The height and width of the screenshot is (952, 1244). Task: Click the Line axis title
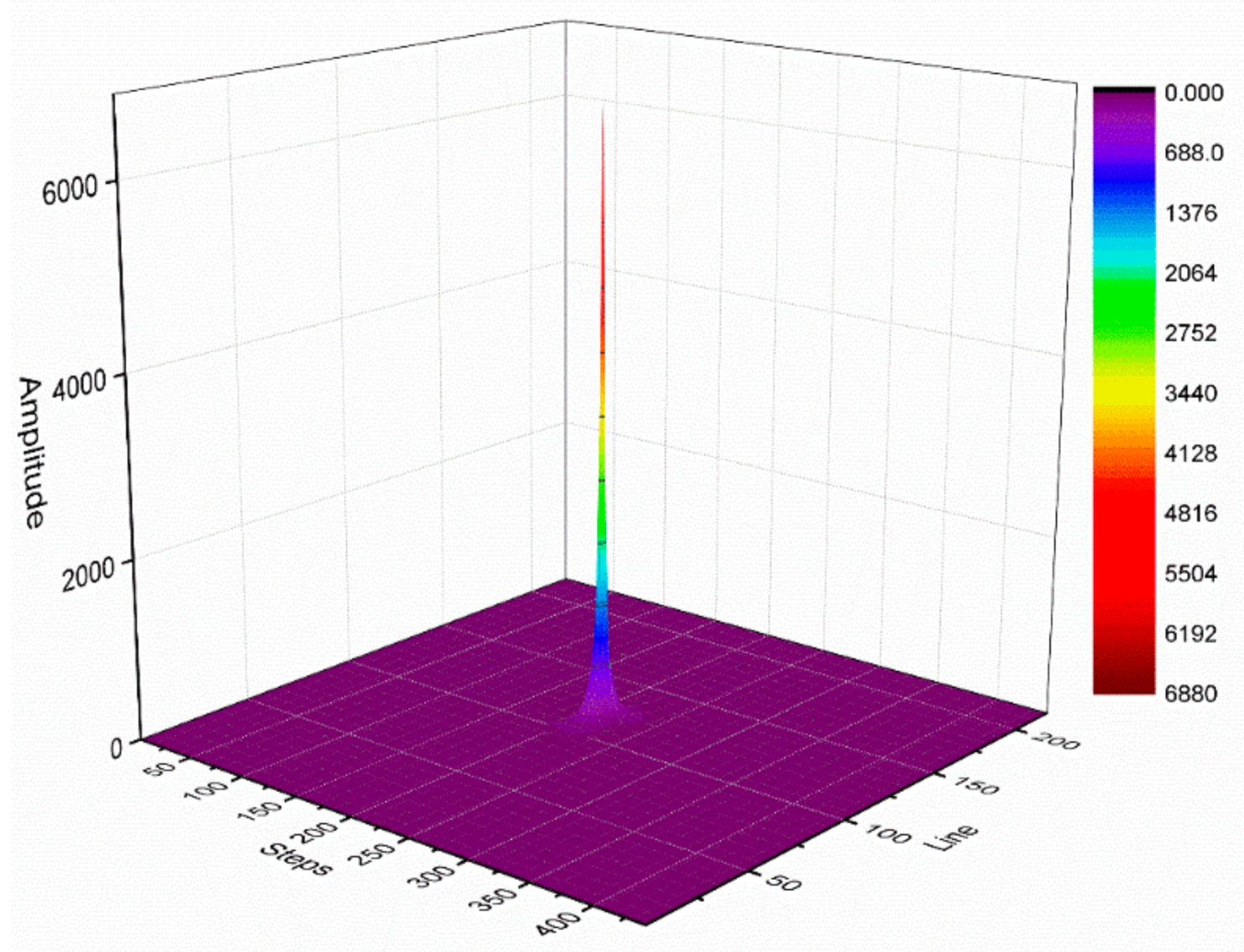951,837
